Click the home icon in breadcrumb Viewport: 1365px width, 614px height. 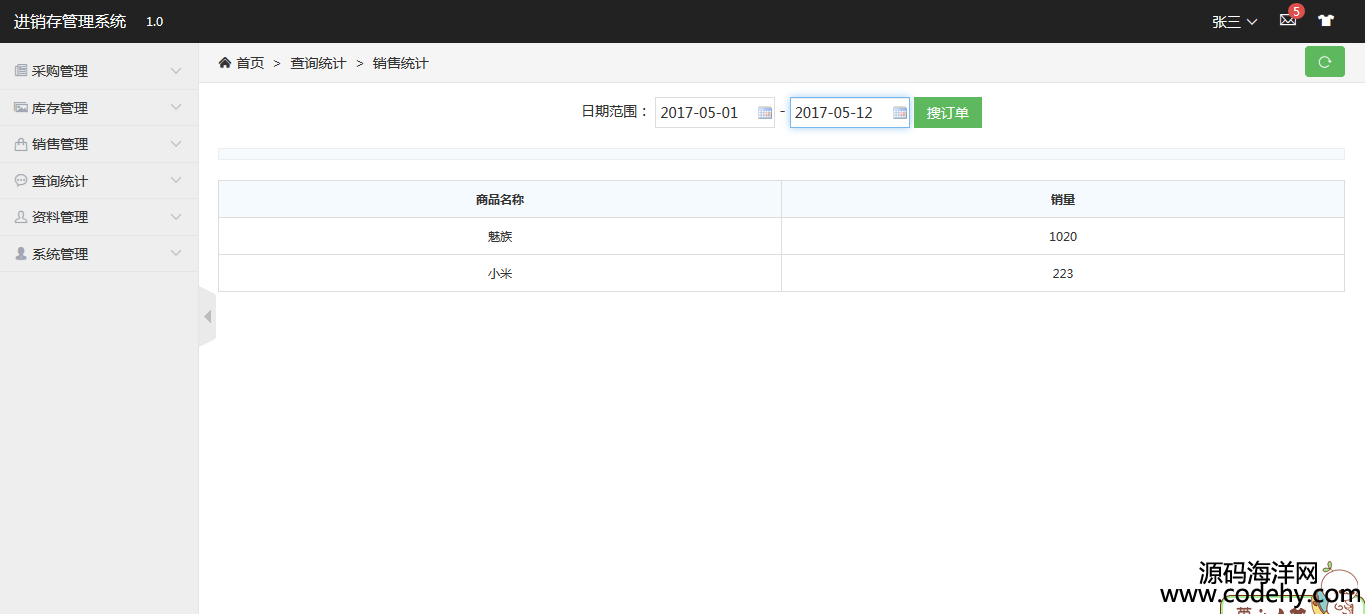pos(225,63)
